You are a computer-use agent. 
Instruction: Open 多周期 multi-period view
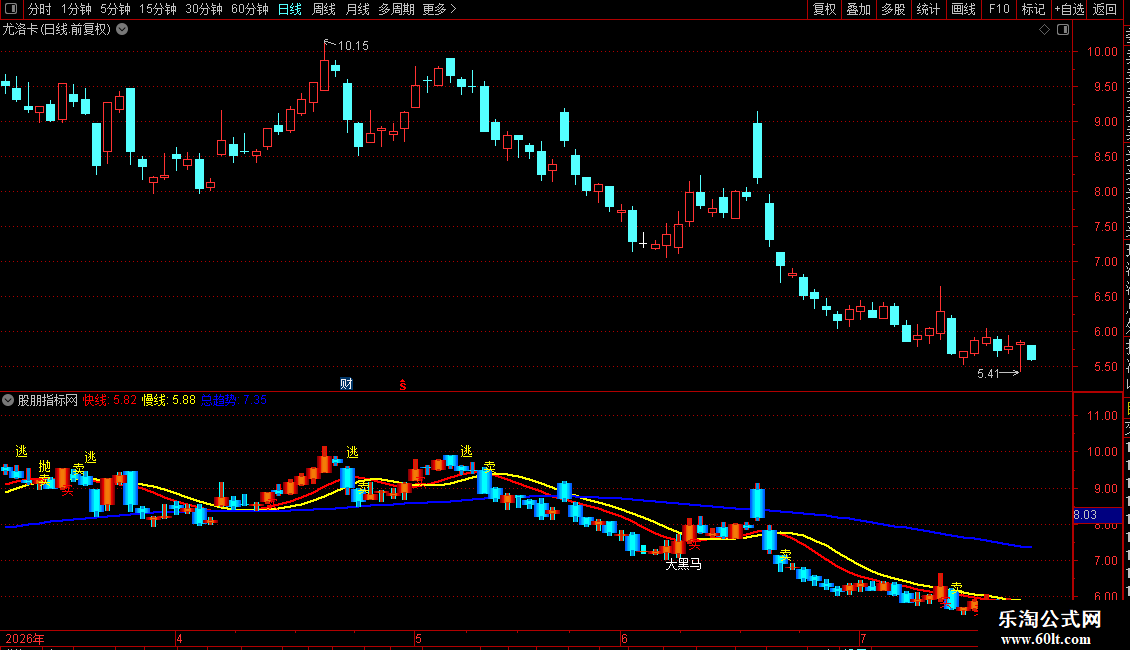396,9
